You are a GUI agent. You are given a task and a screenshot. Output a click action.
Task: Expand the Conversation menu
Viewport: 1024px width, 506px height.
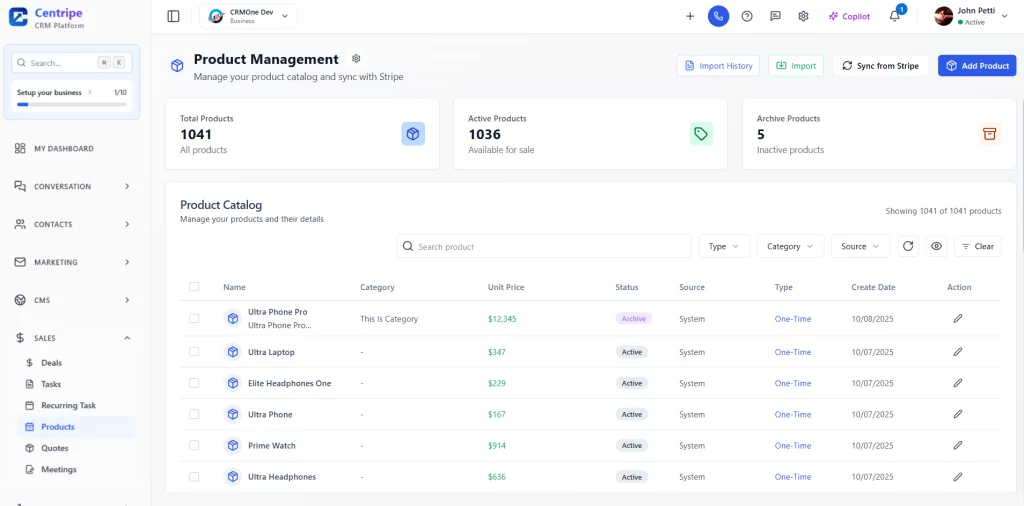point(72,186)
